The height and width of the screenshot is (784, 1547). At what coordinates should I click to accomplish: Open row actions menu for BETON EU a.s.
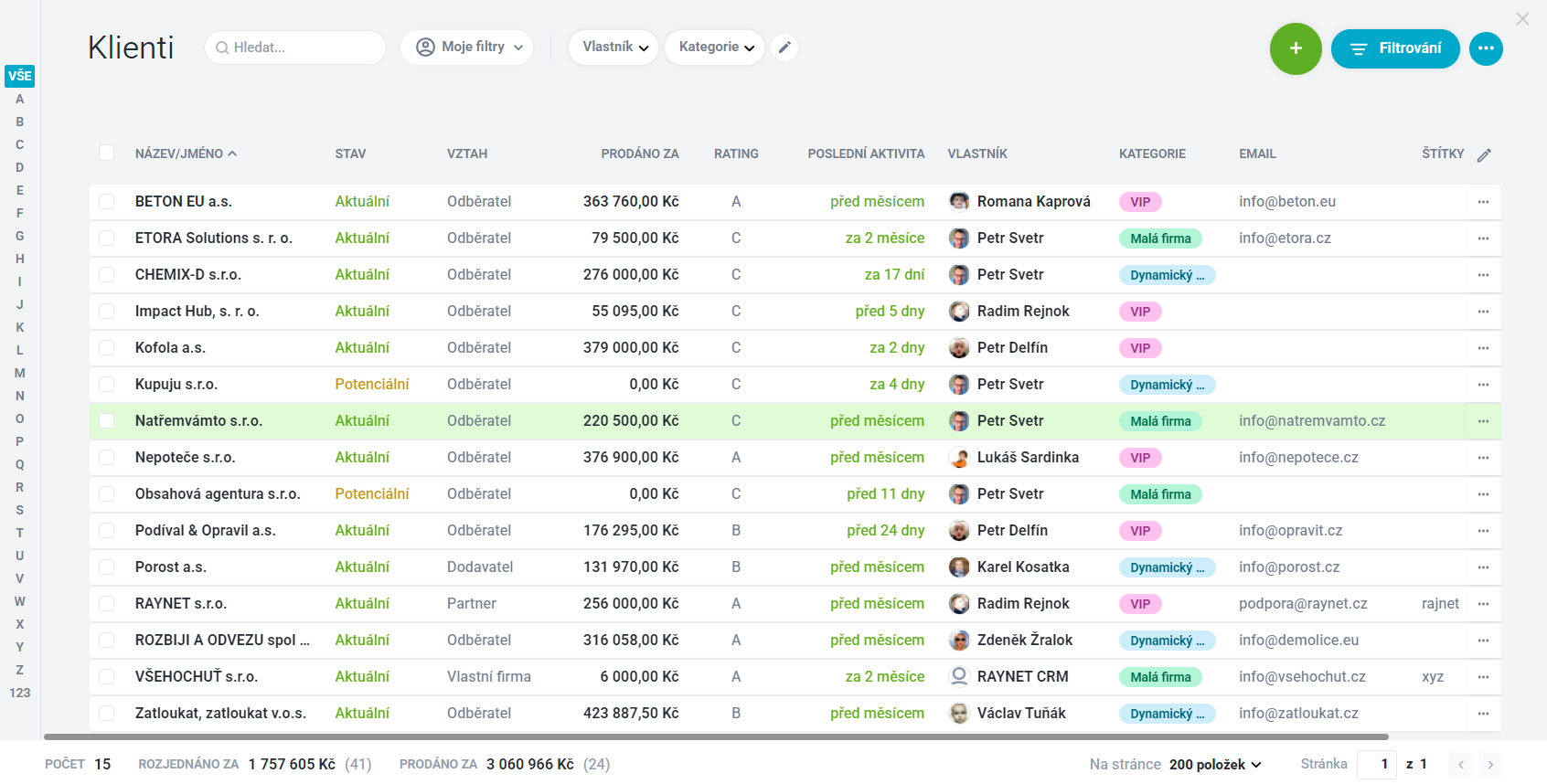[1483, 202]
